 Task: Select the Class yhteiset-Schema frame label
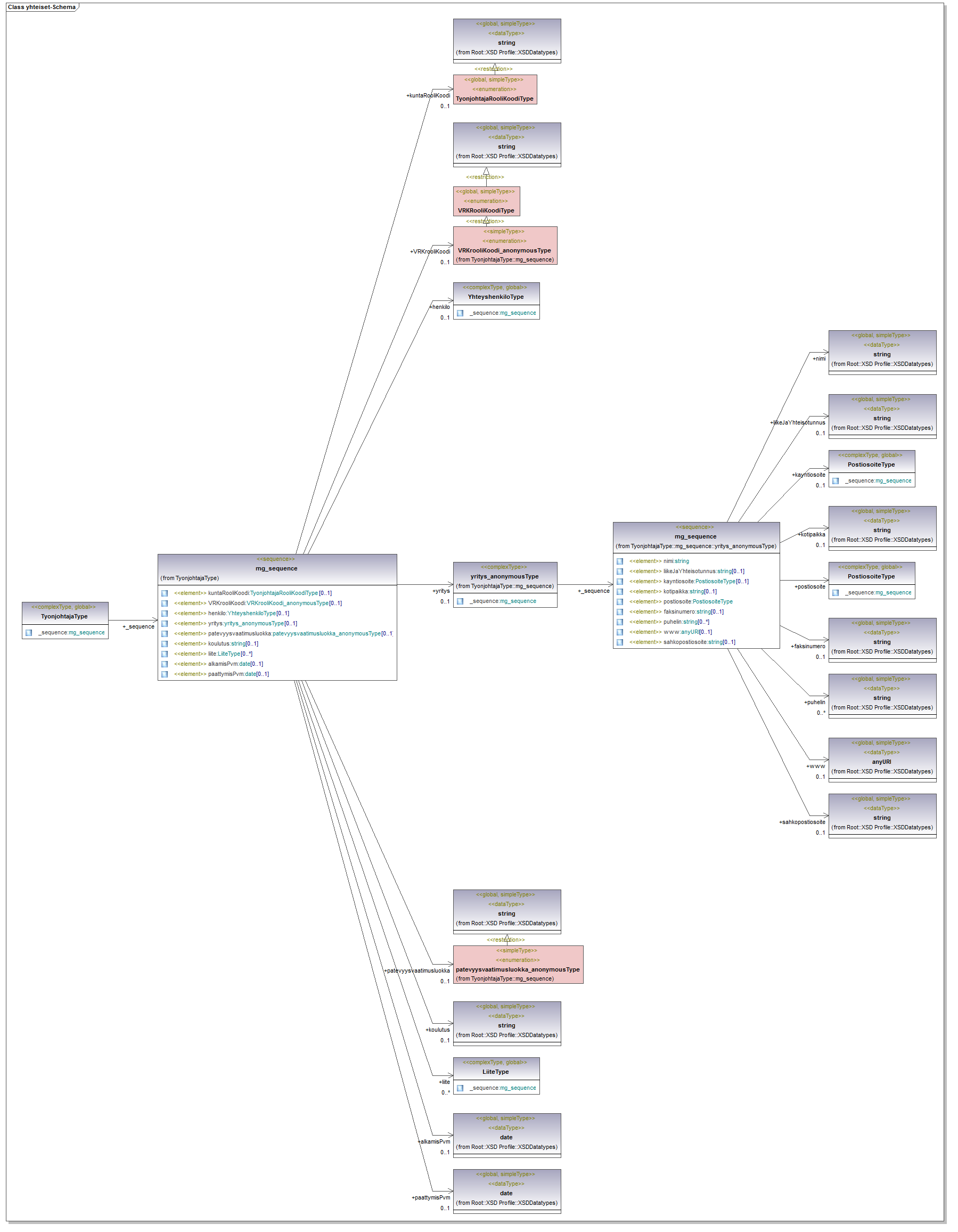[x=42, y=7]
